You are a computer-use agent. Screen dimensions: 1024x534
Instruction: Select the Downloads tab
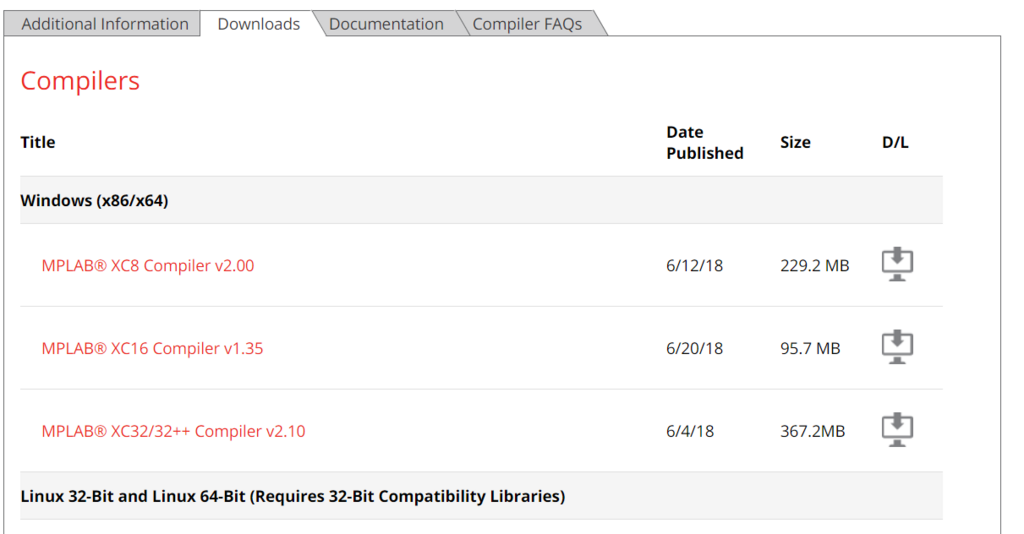coord(259,24)
